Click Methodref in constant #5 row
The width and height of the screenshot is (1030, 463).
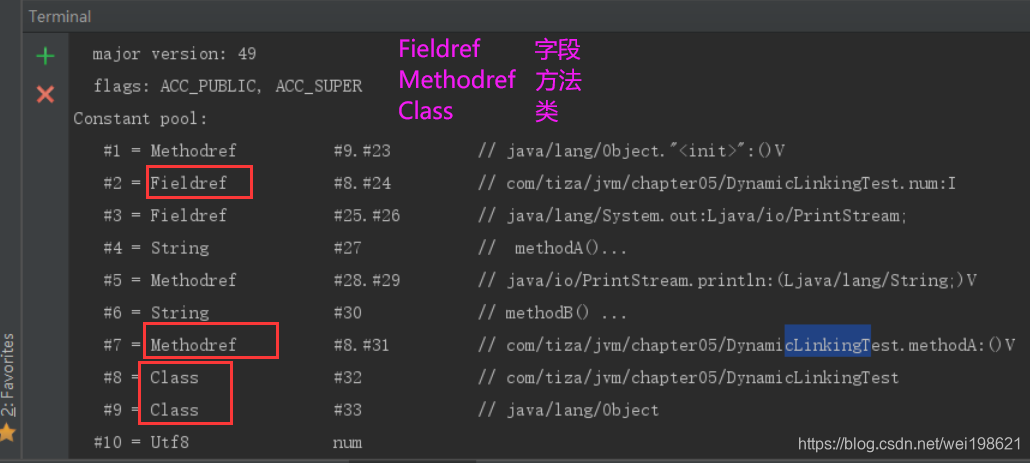pyautogui.click(x=193, y=280)
